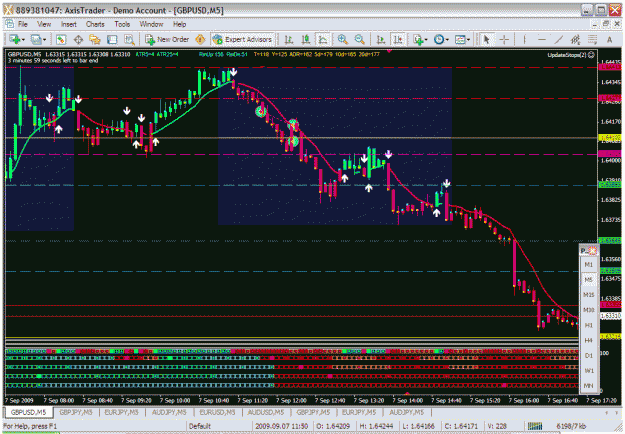Toggle the Expert Advisors button
The height and width of the screenshot is (434, 625).
pyautogui.click(x=242, y=39)
